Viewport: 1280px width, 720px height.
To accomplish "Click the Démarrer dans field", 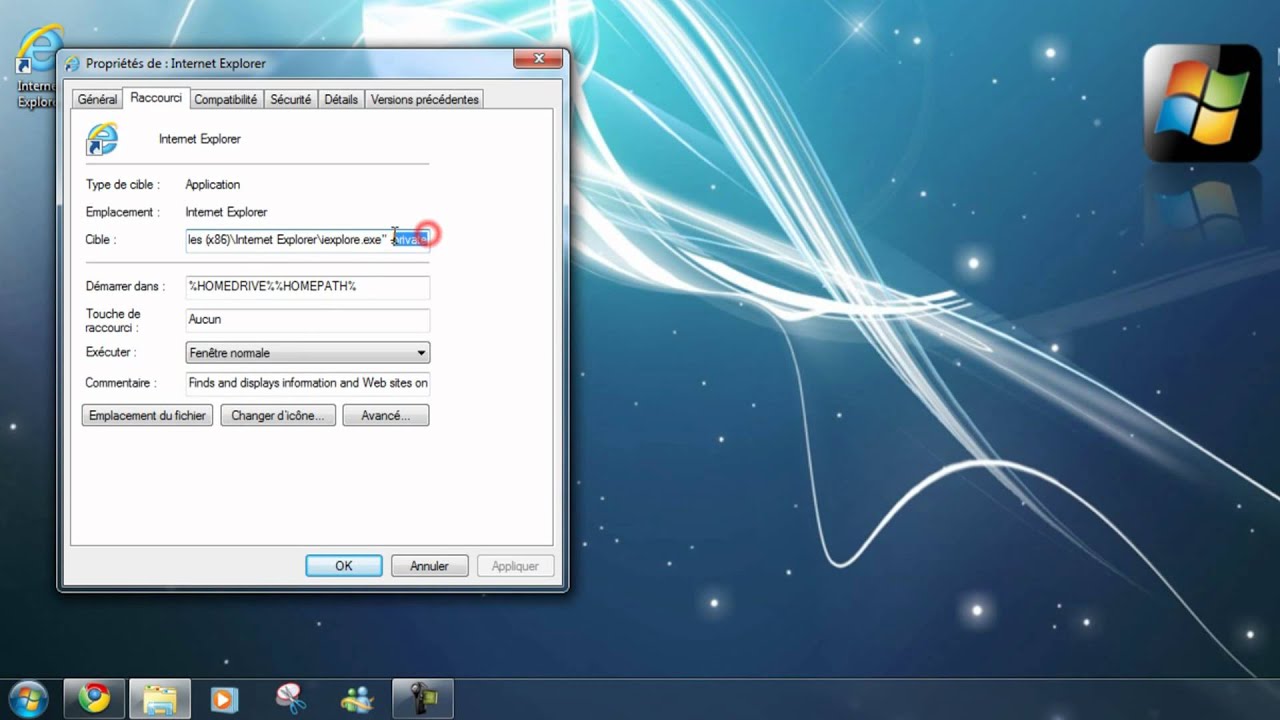I will (x=308, y=286).
